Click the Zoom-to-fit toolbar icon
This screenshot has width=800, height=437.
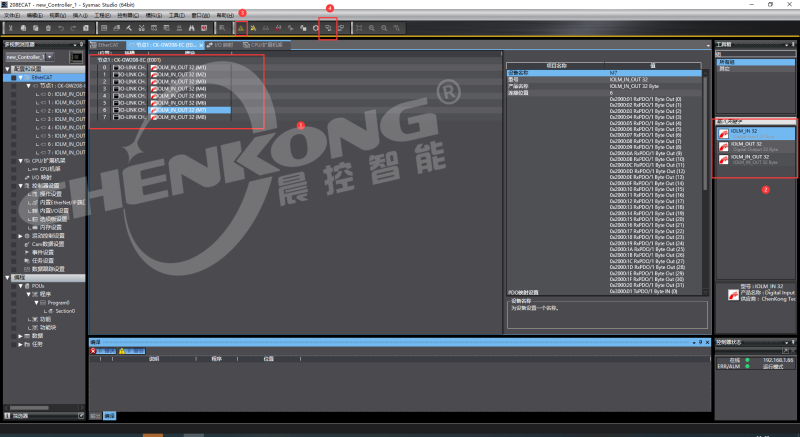(359, 28)
